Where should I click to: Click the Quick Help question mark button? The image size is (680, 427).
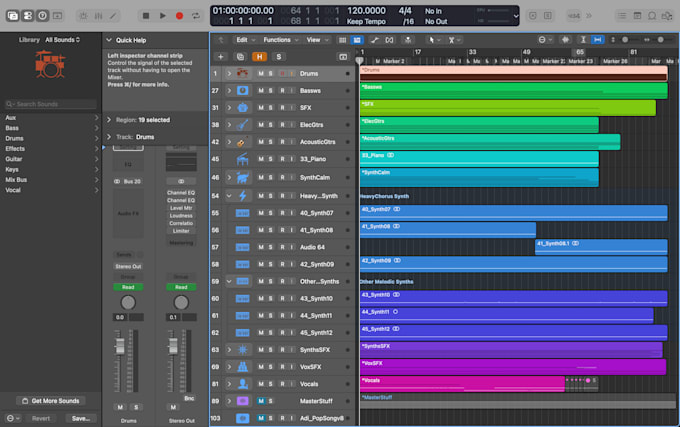point(42,16)
